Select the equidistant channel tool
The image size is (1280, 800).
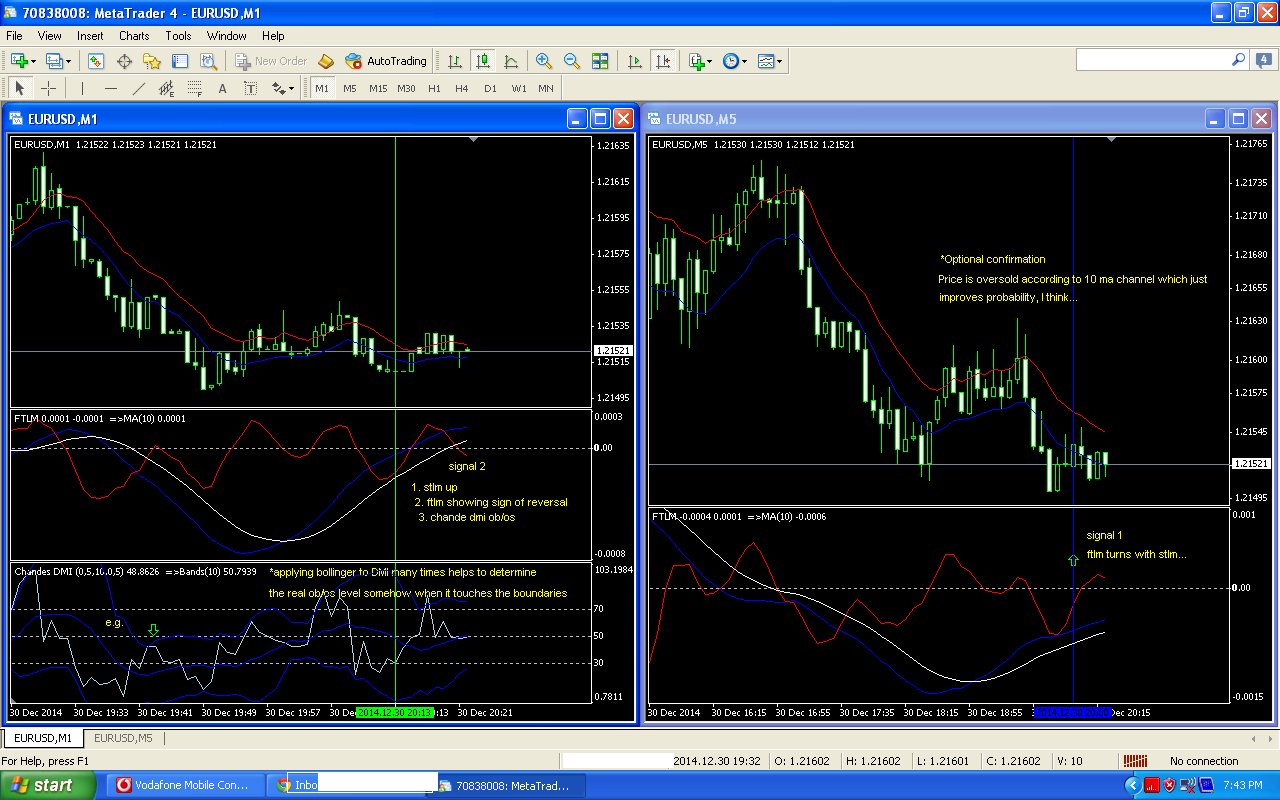click(167, 88)
